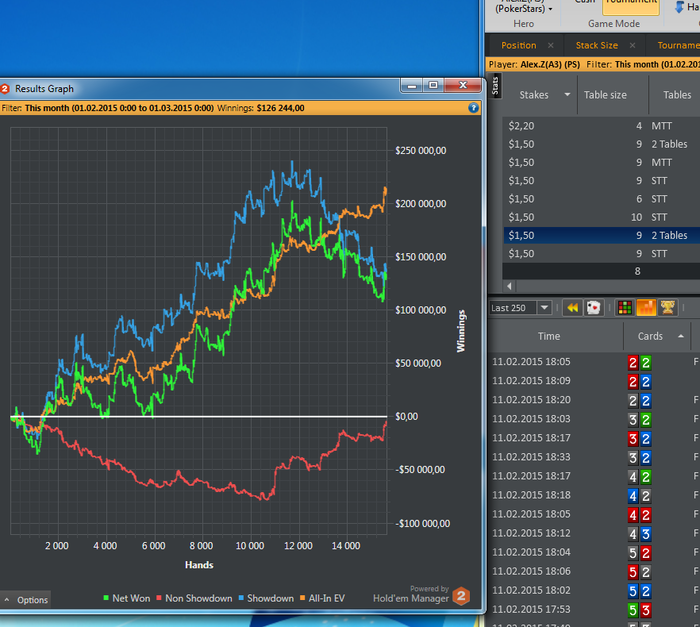Click the yellow rewind arrows icon
The width and height of the screenshot is (700, 627).
tap(573, 308)
